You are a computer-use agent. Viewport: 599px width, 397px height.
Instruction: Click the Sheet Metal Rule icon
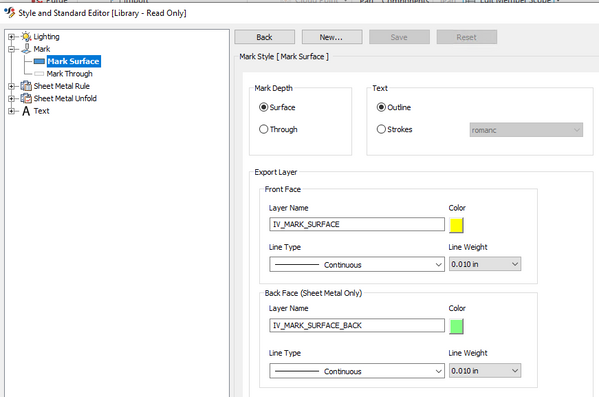[26, 86]
